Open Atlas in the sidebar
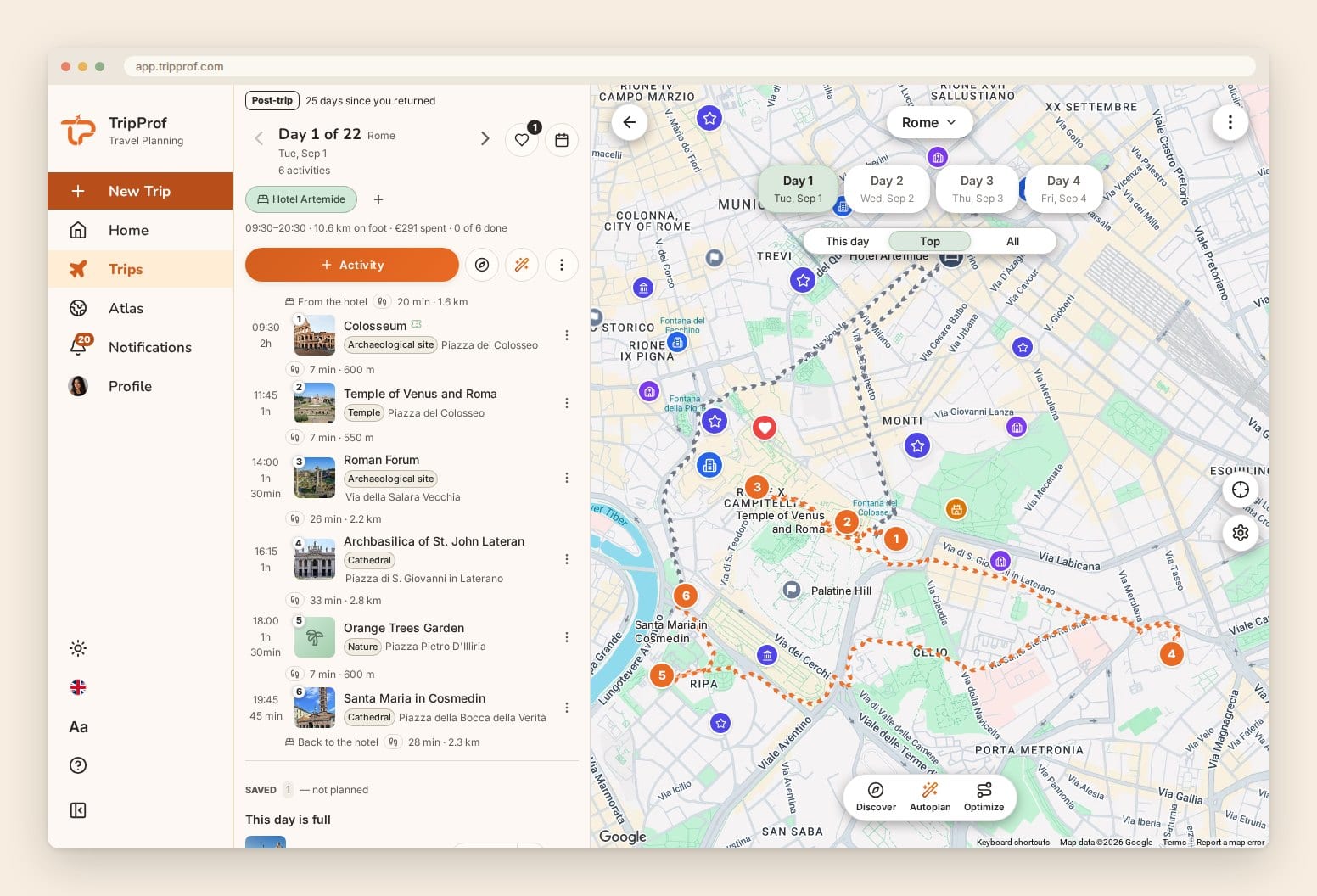This screenshot has height=896, width=1317. (x=140, y=308)
